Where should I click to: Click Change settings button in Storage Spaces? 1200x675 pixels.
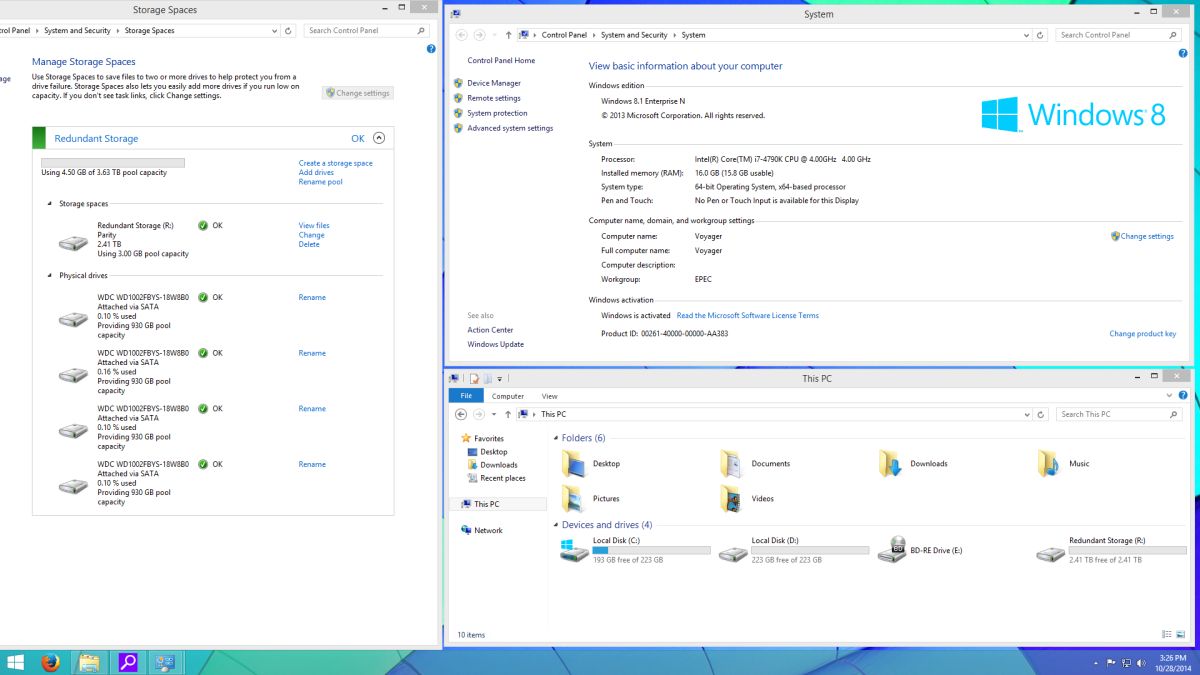[358, 93]
